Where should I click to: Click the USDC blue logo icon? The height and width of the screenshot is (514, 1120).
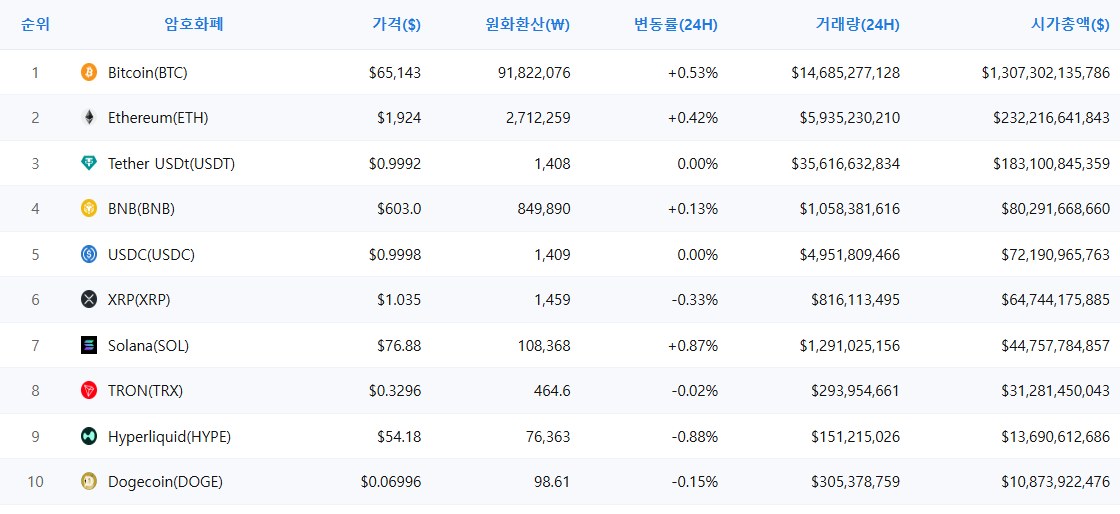(89, 254)
